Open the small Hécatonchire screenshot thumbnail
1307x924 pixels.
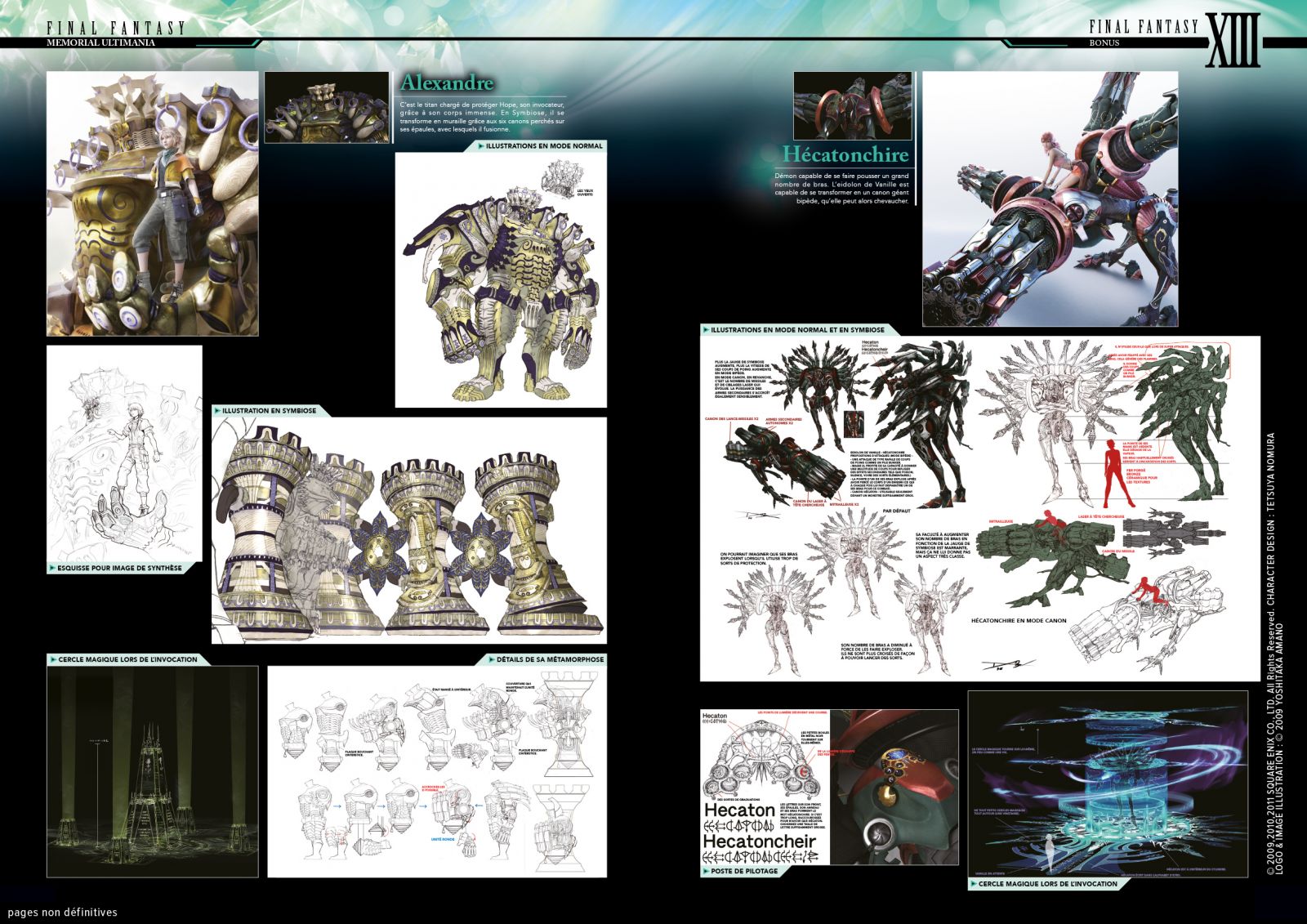852,105
